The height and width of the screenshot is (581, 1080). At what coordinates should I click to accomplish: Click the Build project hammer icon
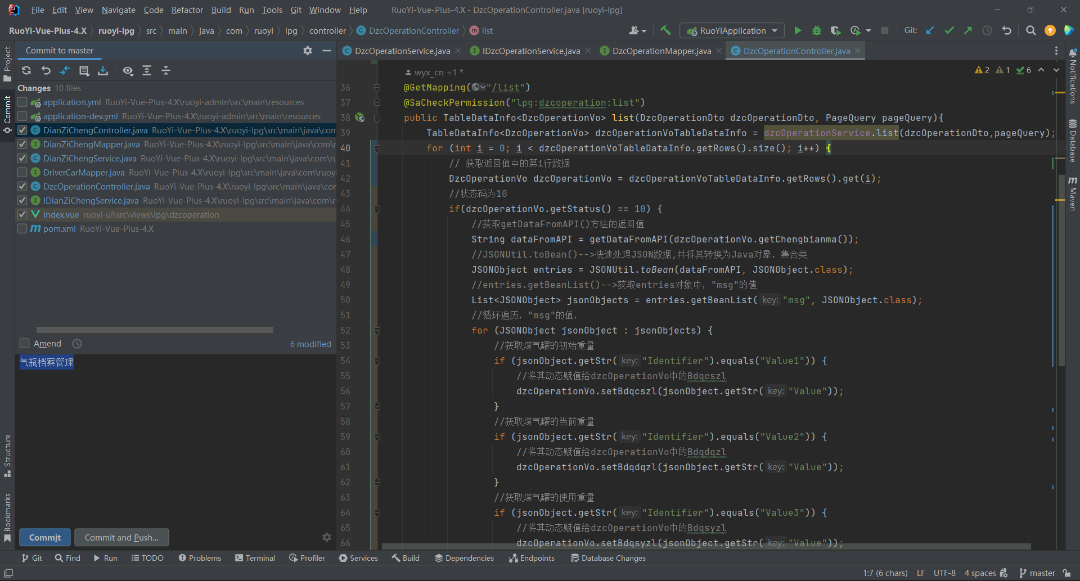click(666, 31)
